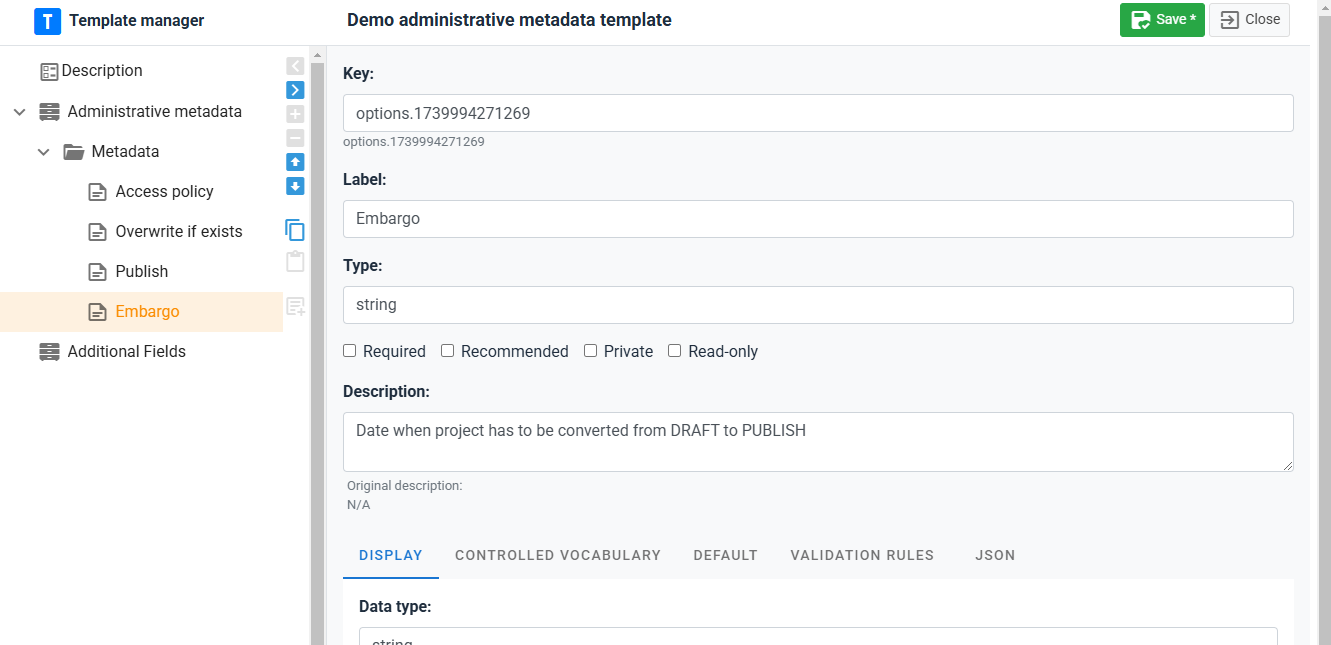This screenshot has width=1331, height=645.
Task: Click the paste clipboard icon
Action: point(295,262)
